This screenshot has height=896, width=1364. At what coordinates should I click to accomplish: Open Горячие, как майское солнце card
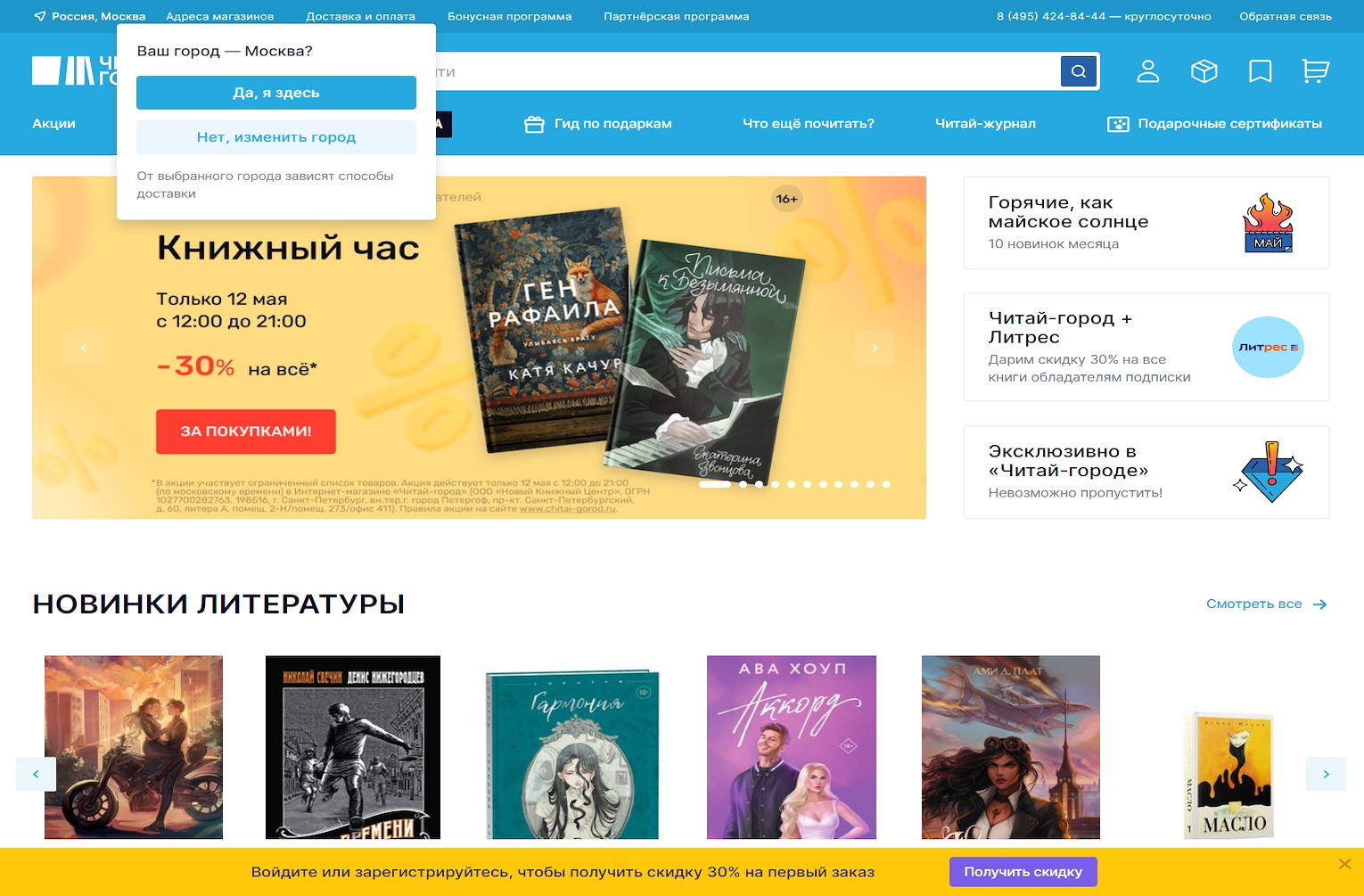pos(1146,223)
